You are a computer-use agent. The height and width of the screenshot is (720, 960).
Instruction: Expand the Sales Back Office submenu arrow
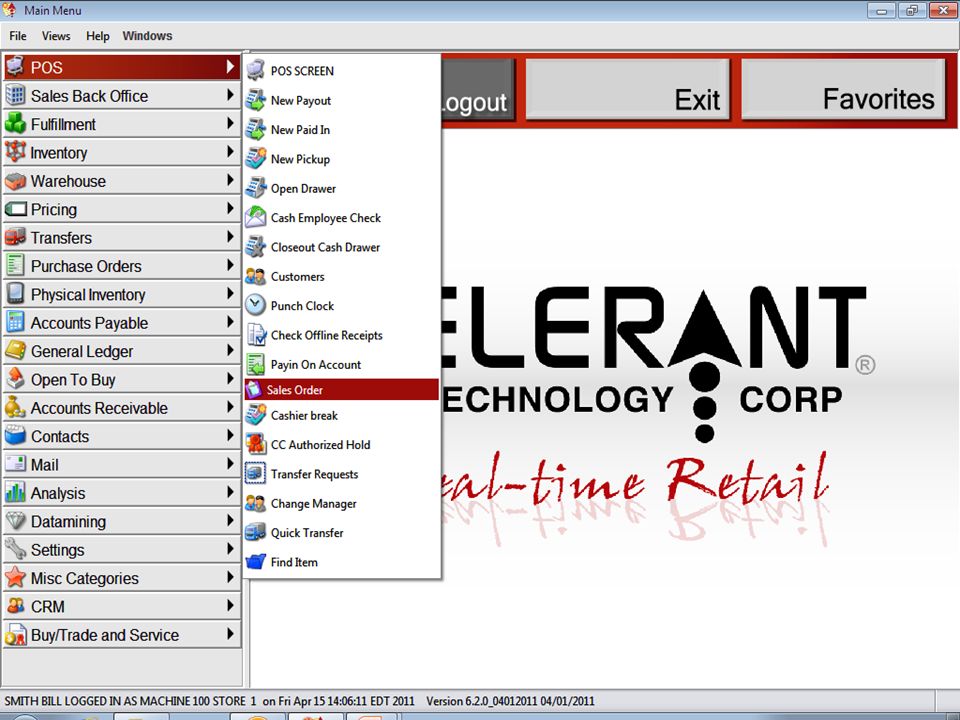point(230,95)
